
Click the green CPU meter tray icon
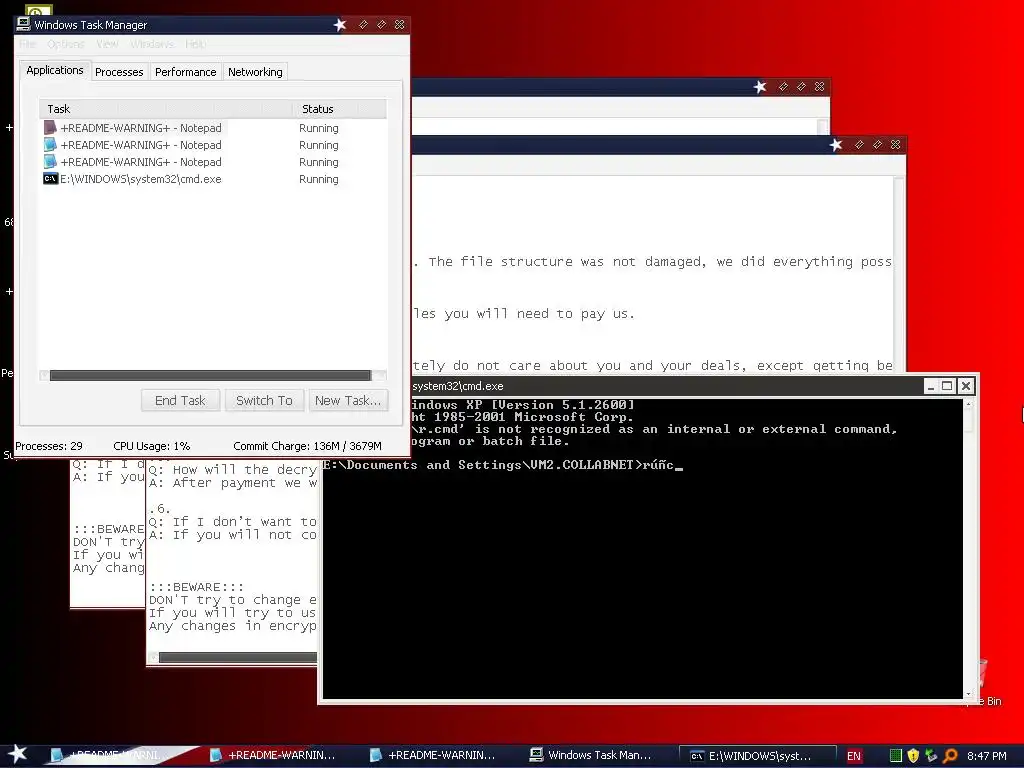[x=896, y=756]
